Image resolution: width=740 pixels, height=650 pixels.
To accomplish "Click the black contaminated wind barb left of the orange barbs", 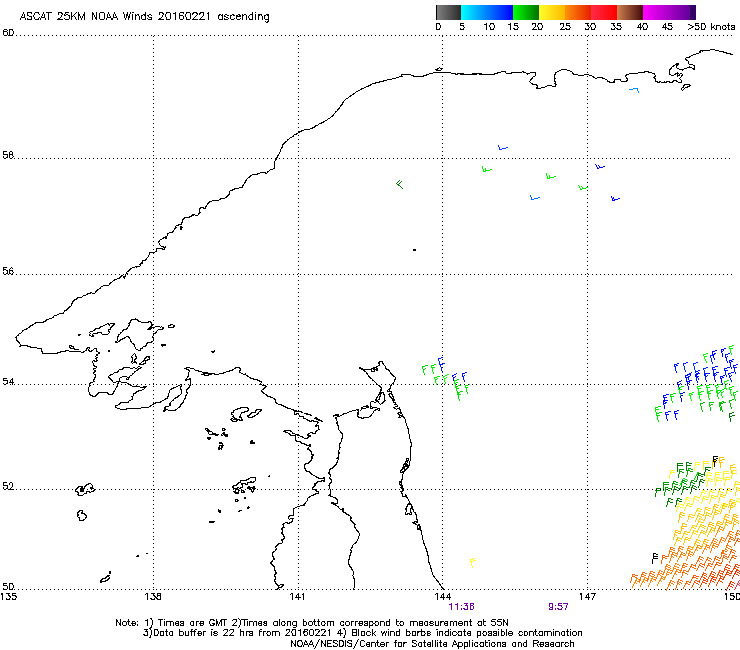I will [655, 558].
